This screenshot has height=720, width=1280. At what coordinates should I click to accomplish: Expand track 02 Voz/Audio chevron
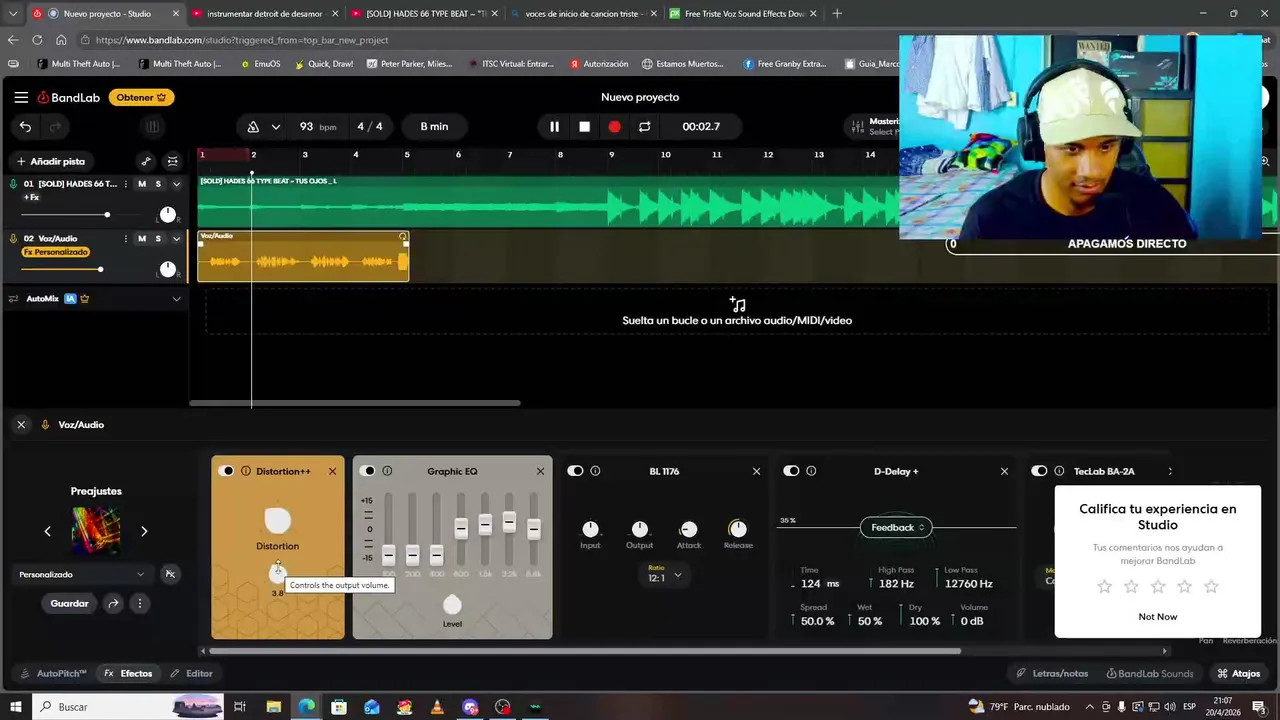pyautogui.click(x=177, y=239)
